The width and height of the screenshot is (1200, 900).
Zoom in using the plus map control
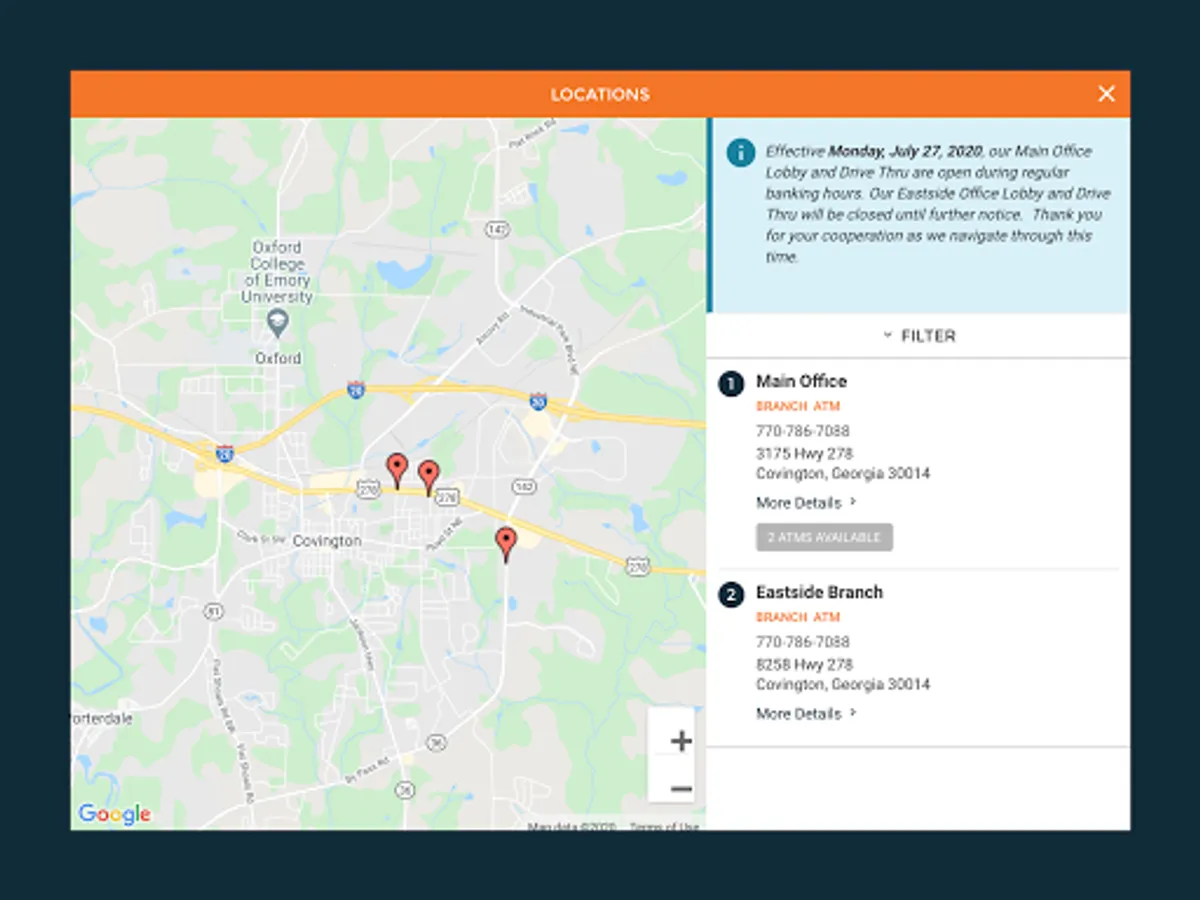click(680, 740)
